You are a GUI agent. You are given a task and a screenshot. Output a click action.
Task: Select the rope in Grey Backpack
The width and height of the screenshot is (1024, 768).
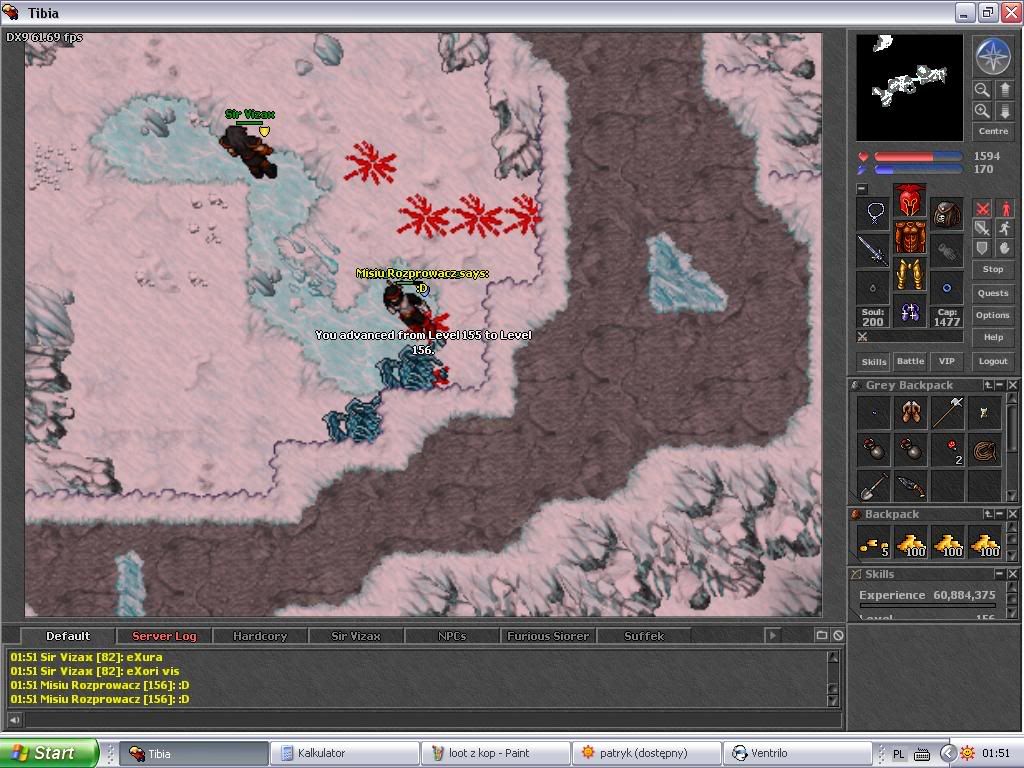(985, 450)
